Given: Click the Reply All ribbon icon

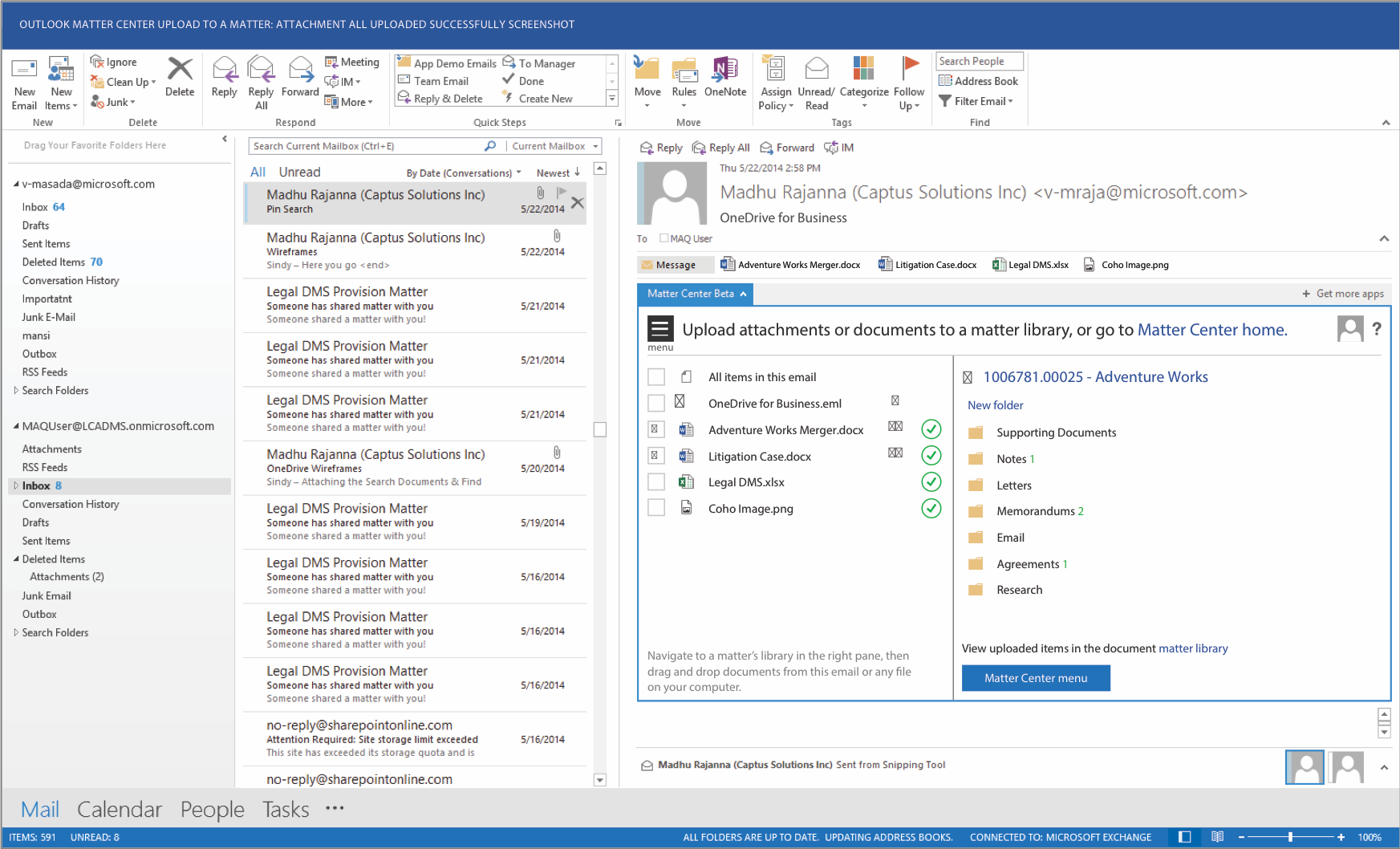Looking at the screenshot, I should pos(261,70).
